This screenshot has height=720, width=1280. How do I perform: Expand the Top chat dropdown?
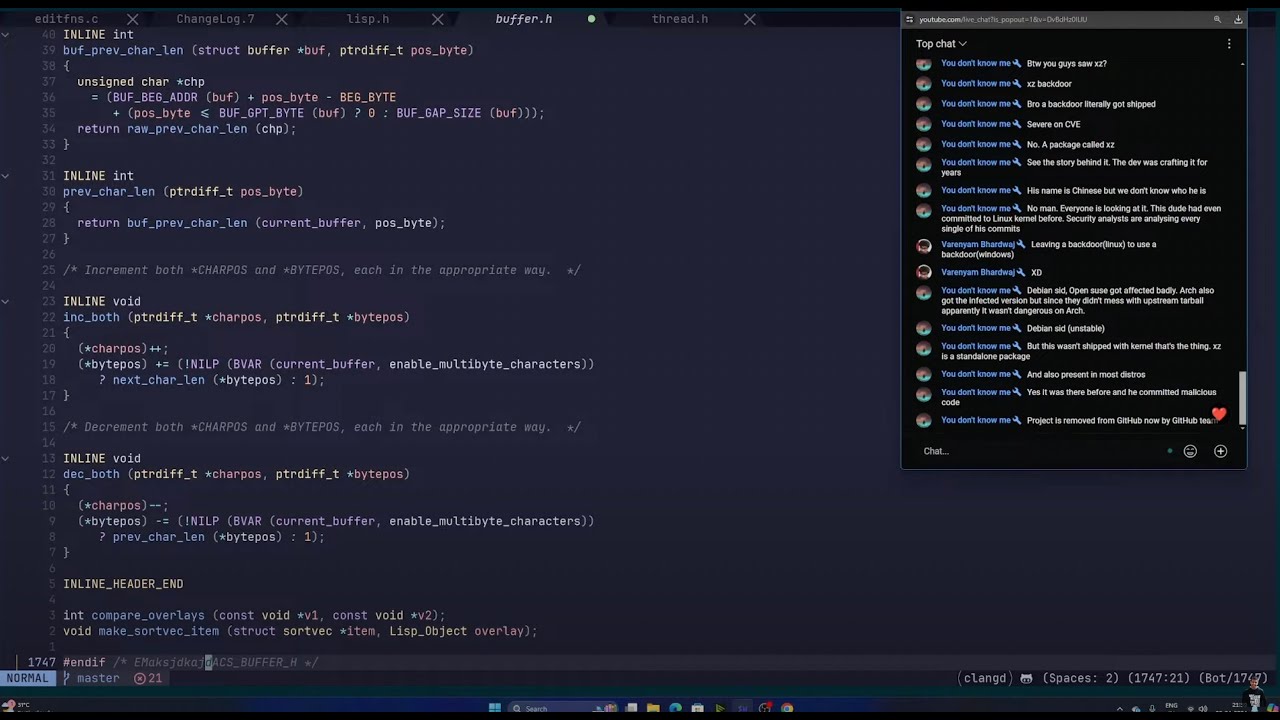click(941, 44)
